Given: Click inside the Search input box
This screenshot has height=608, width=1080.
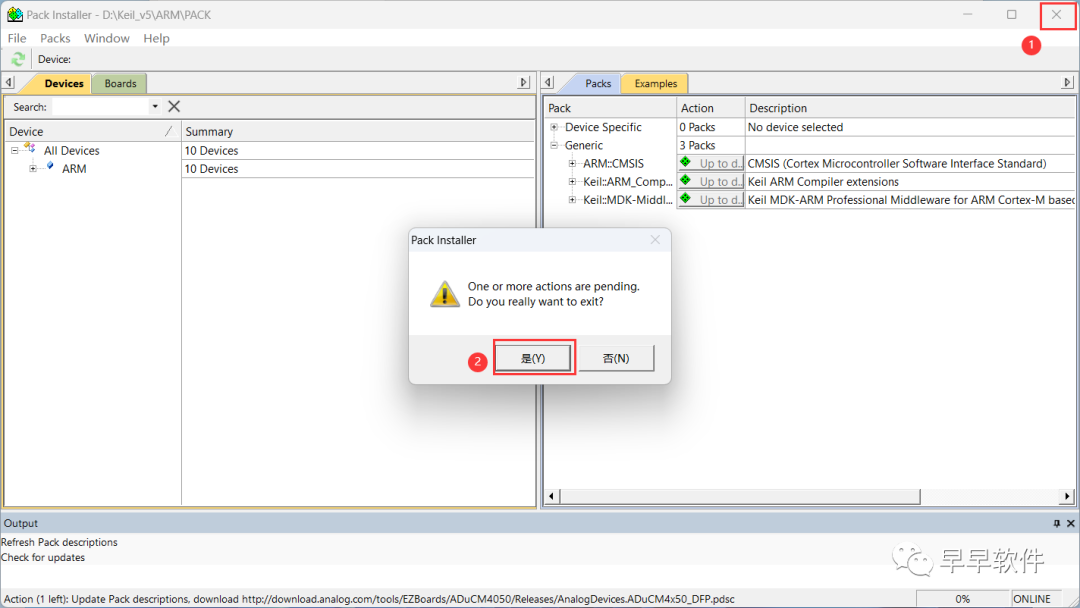Looking at the screenshot, I should (100, 106).
